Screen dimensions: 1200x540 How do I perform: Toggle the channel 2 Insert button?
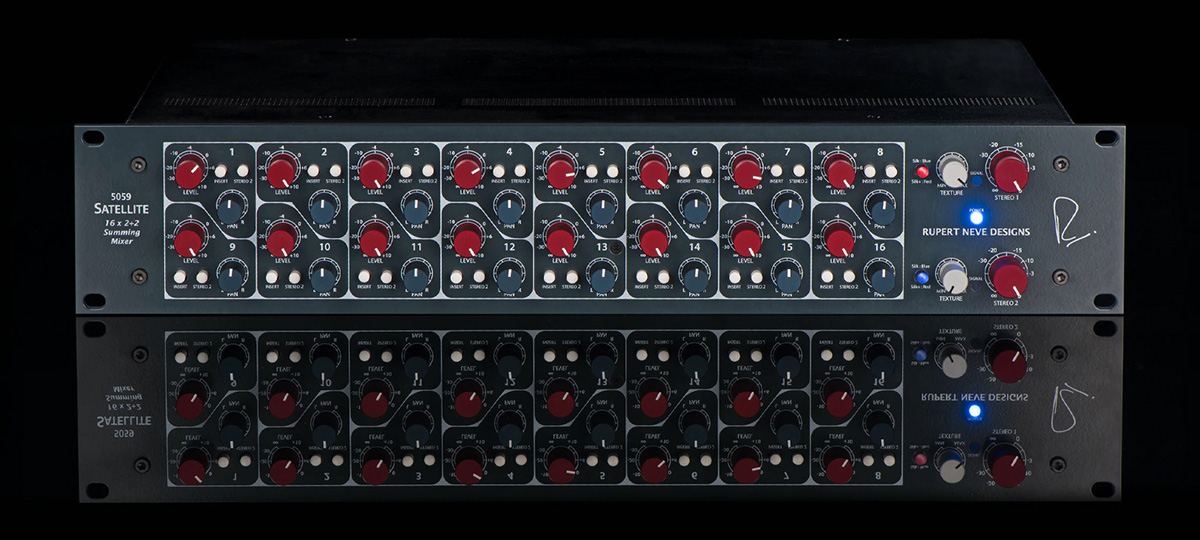[314, 172]
